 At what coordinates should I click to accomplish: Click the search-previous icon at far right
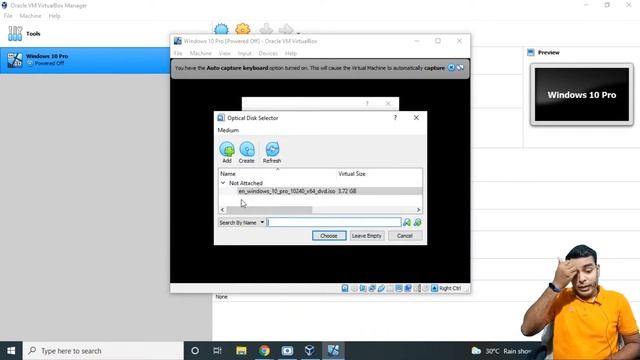[418, 222]
